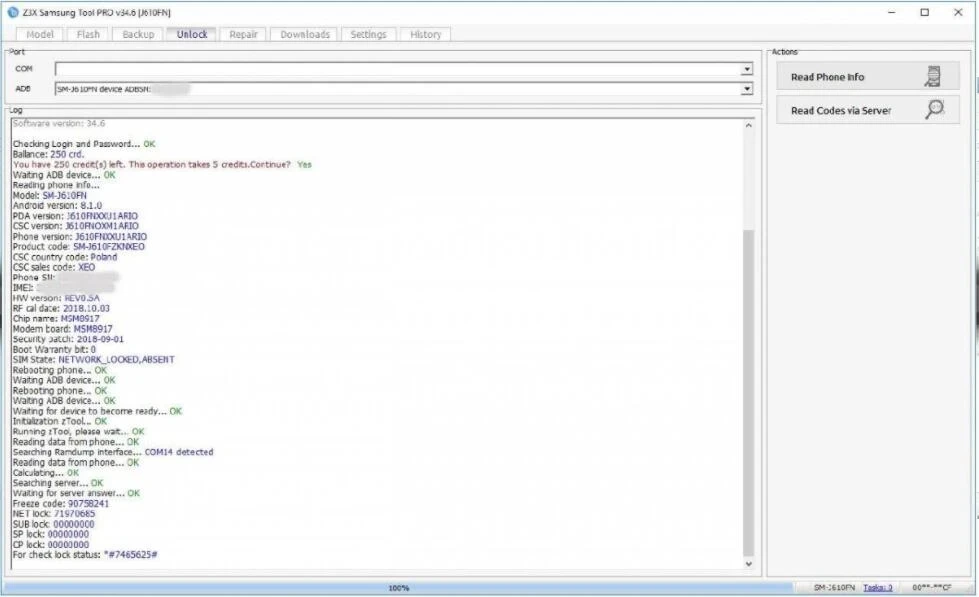Click the COM14 detected log line
The image size is (979, 597).
point(113,452)
